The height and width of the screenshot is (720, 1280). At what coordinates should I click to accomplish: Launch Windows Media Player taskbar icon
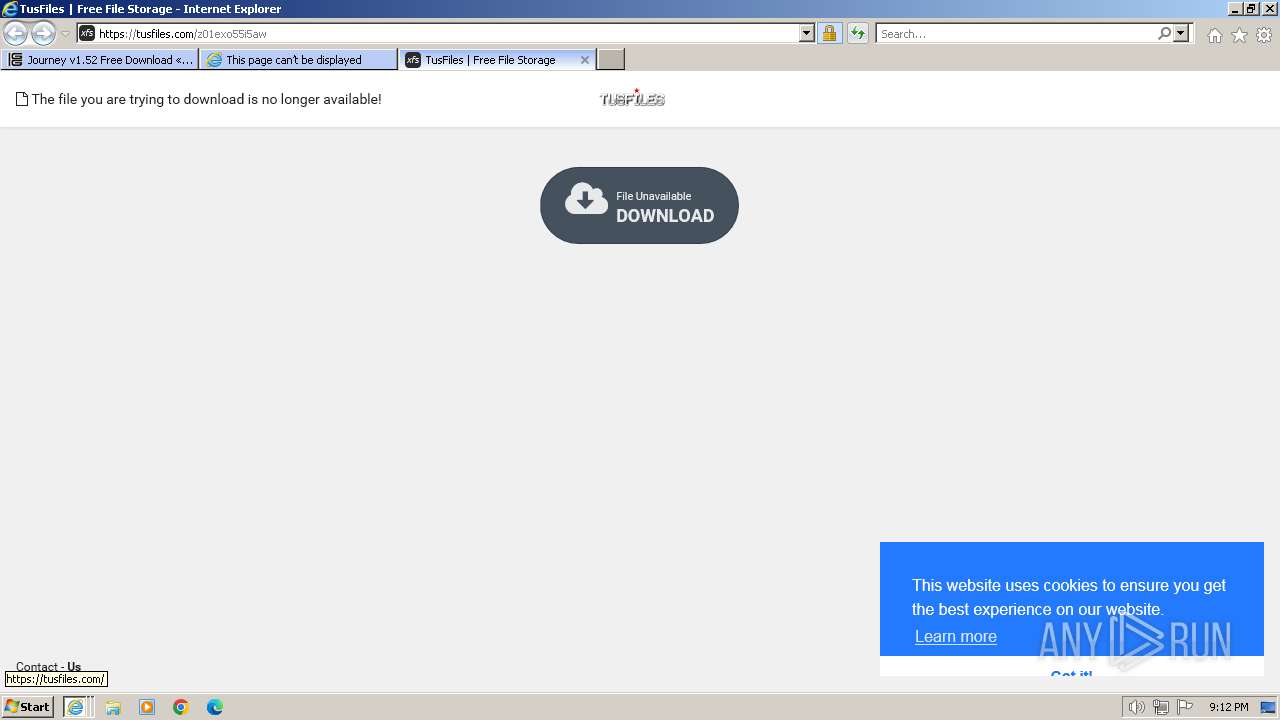tap(147, 707)
